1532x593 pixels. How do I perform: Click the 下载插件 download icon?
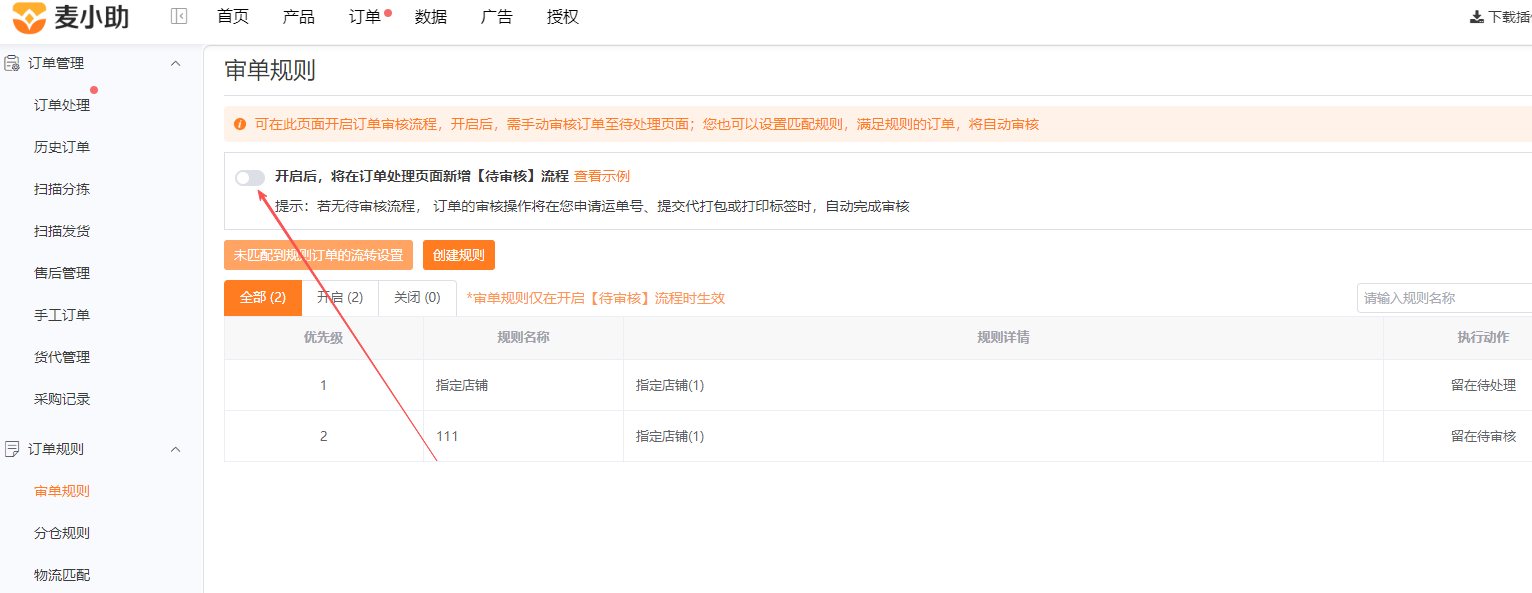[1476, 17]
